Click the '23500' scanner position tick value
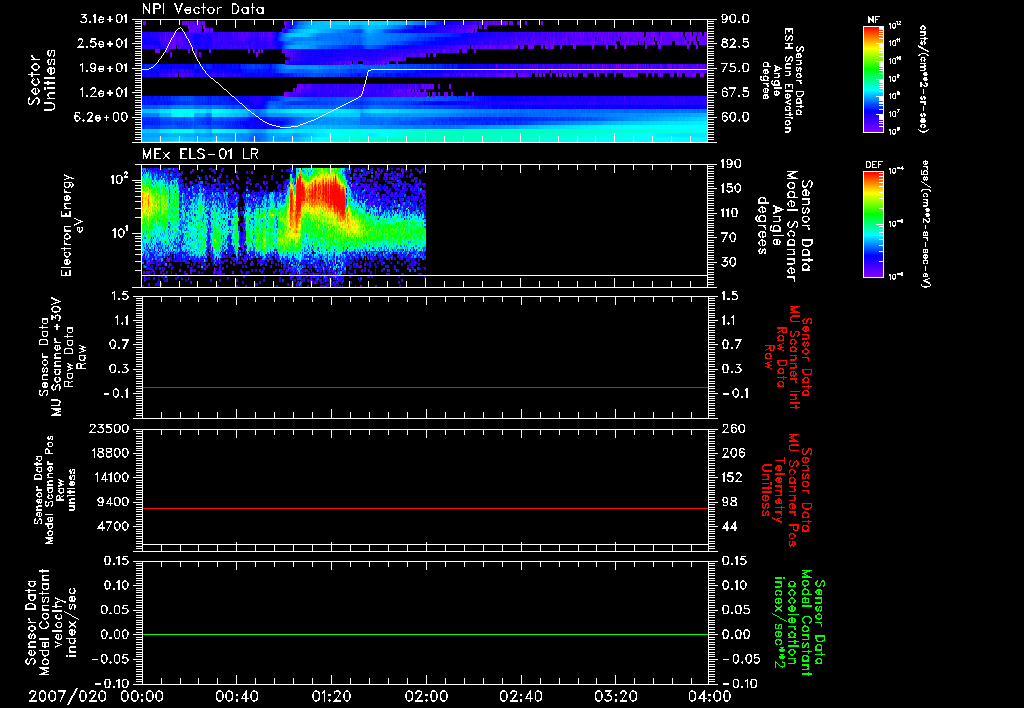 pos(108,428)
